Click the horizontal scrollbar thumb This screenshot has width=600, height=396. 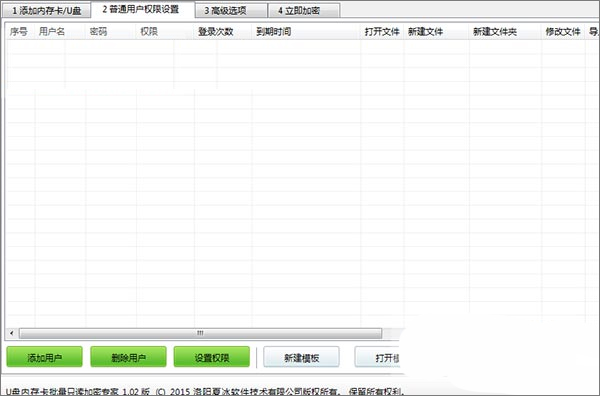[200, 333]
